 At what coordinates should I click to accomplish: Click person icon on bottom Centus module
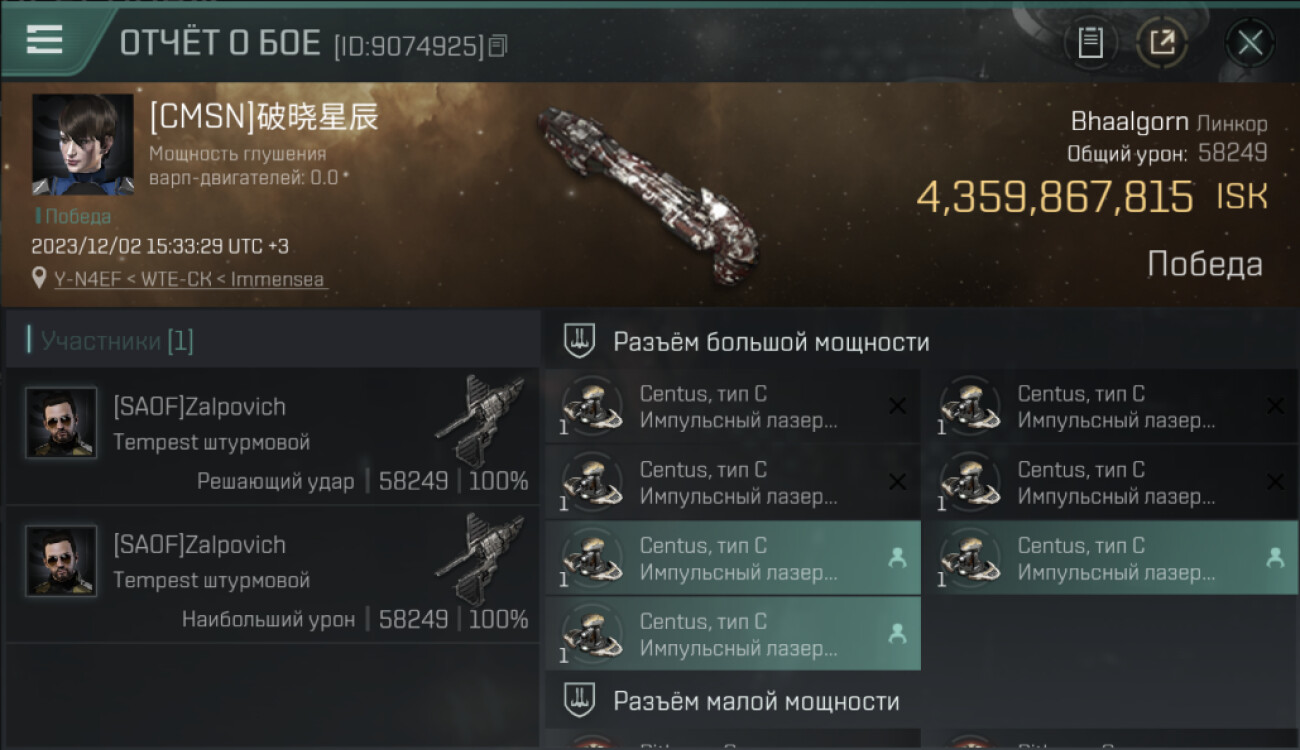pyautogui.click(x=897, y=633)
